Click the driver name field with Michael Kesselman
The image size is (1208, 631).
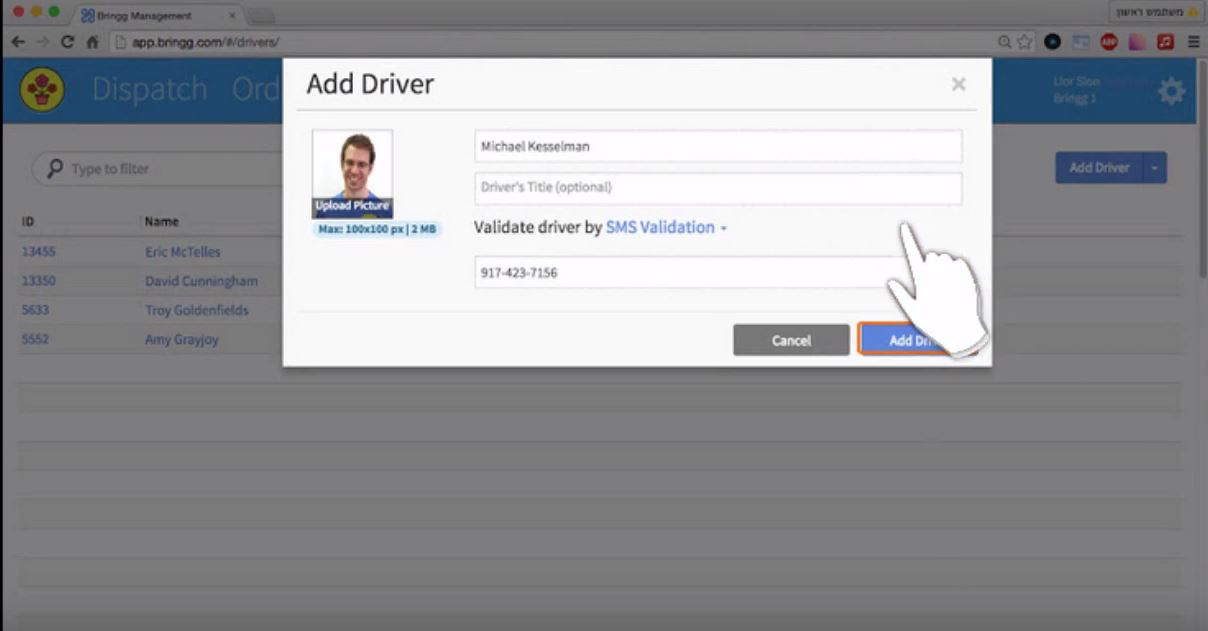coord(718,146)
